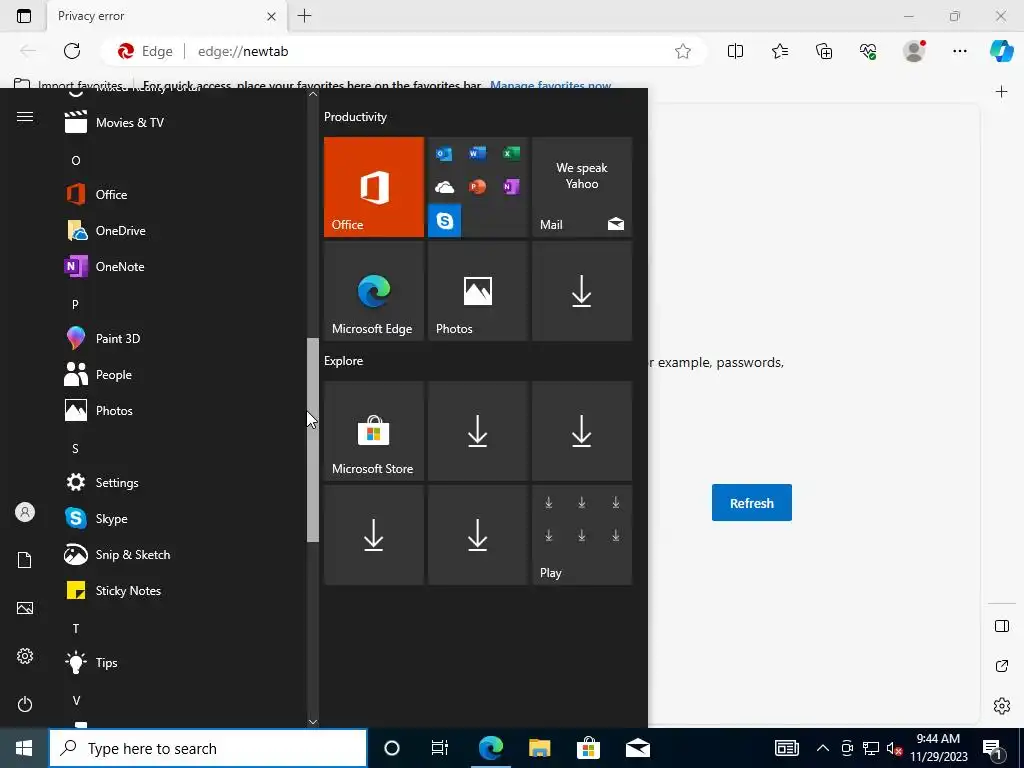The height and width of the screenshot is (768, 1024).
Task: Open OneDrive in the app list
Action: [x=176, y=231]
